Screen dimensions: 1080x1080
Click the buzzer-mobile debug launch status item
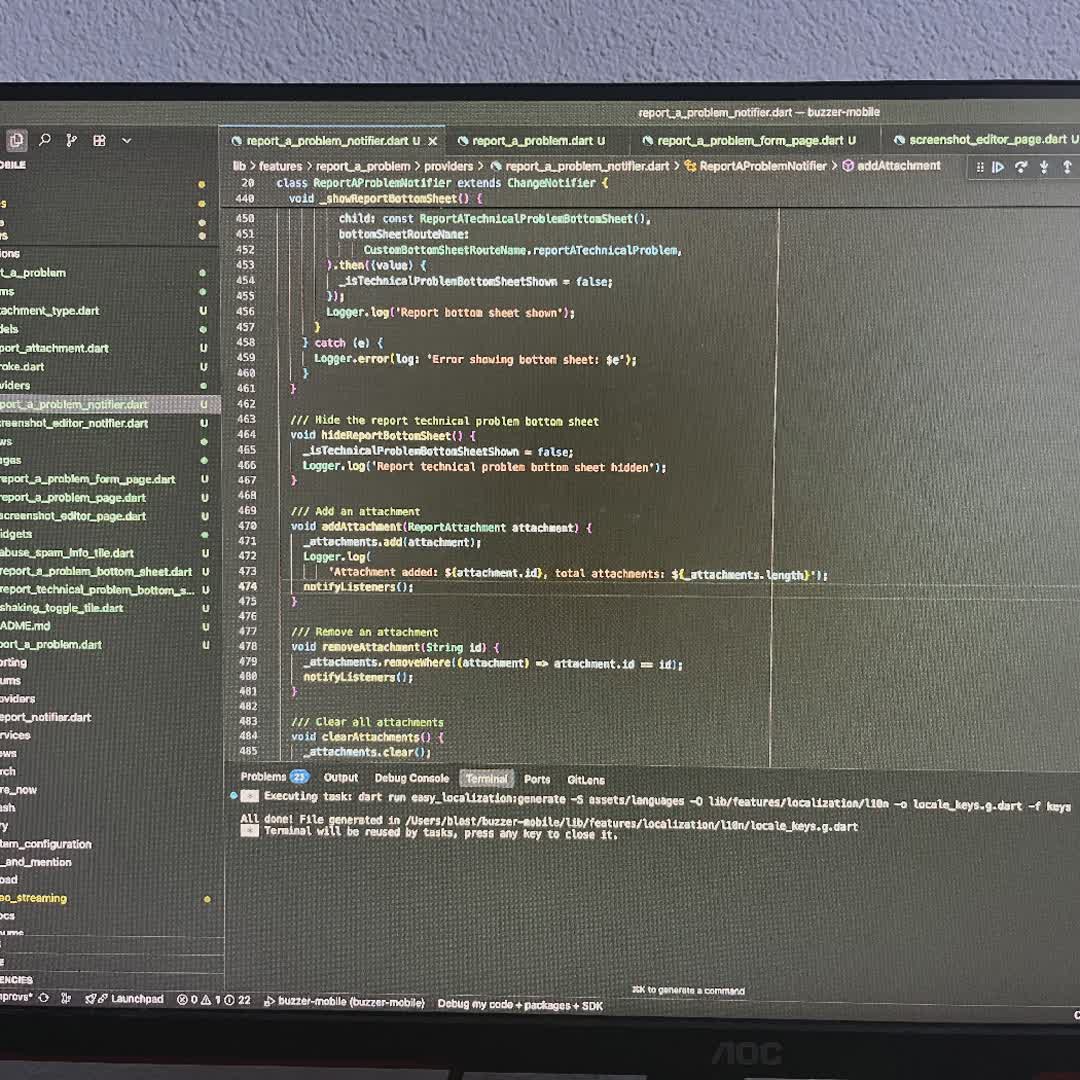(x=344, y=1002)
